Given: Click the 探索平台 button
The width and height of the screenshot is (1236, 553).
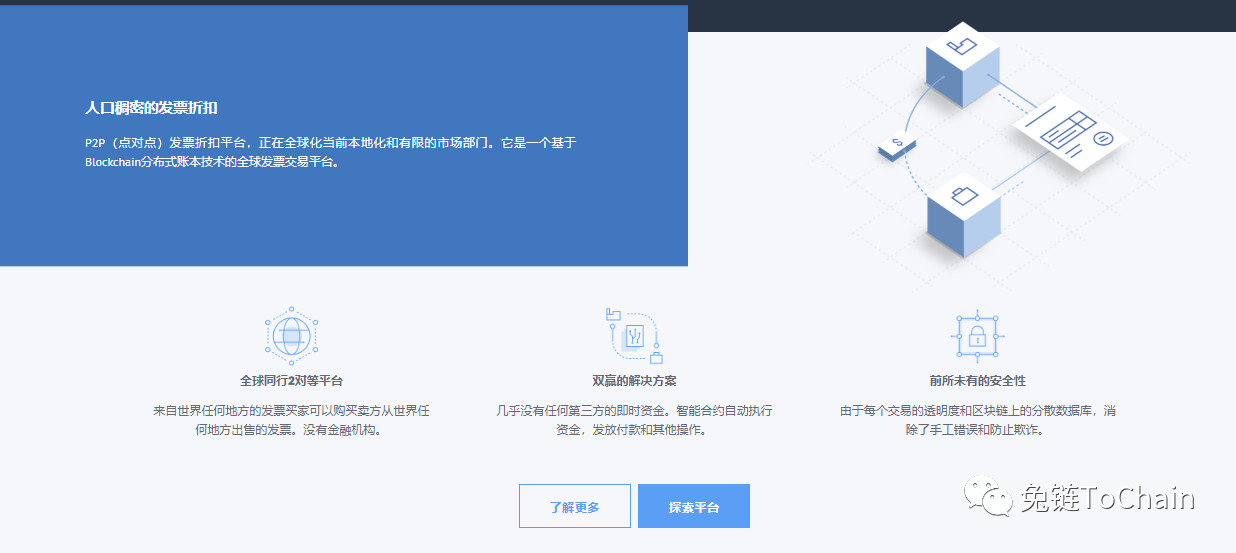Looking at the screenshot, I should (x=694, y=506).
